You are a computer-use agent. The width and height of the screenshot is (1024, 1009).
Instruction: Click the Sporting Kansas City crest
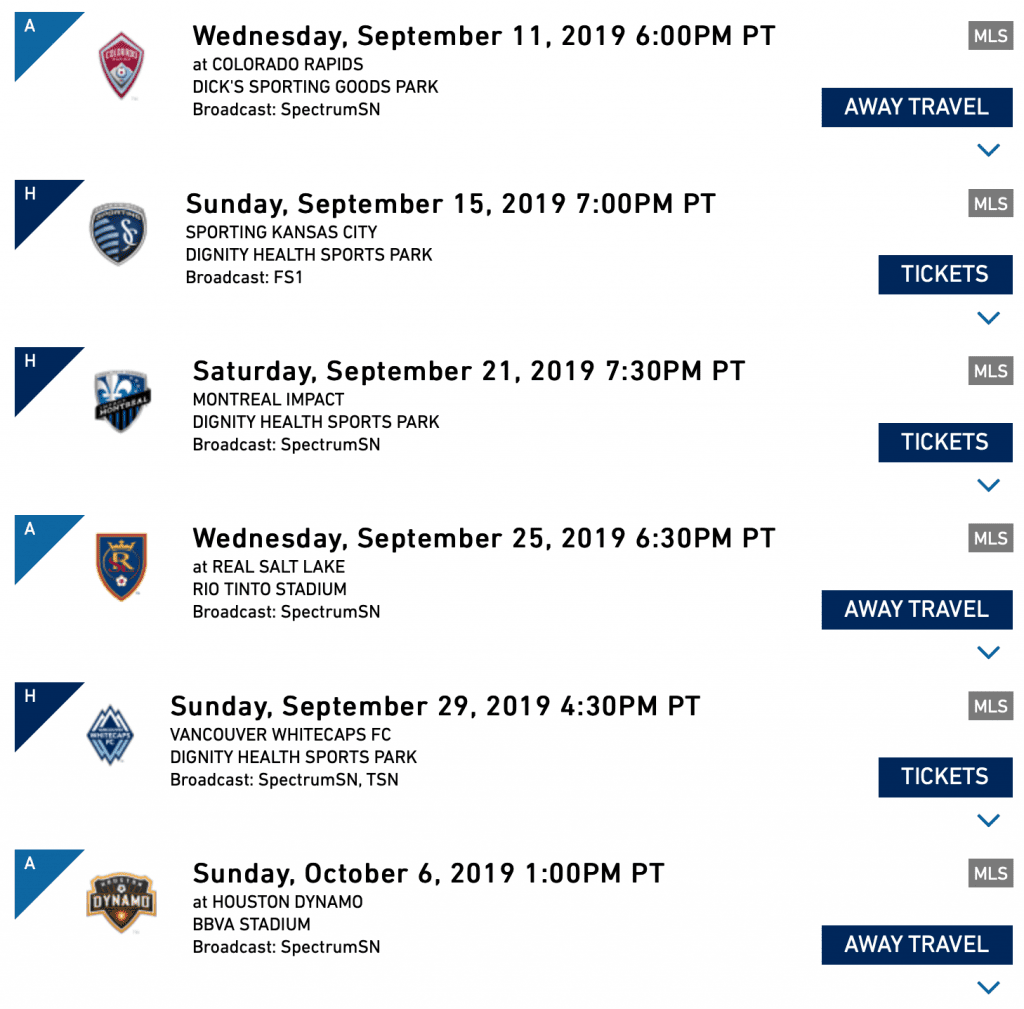pos(118,233)
